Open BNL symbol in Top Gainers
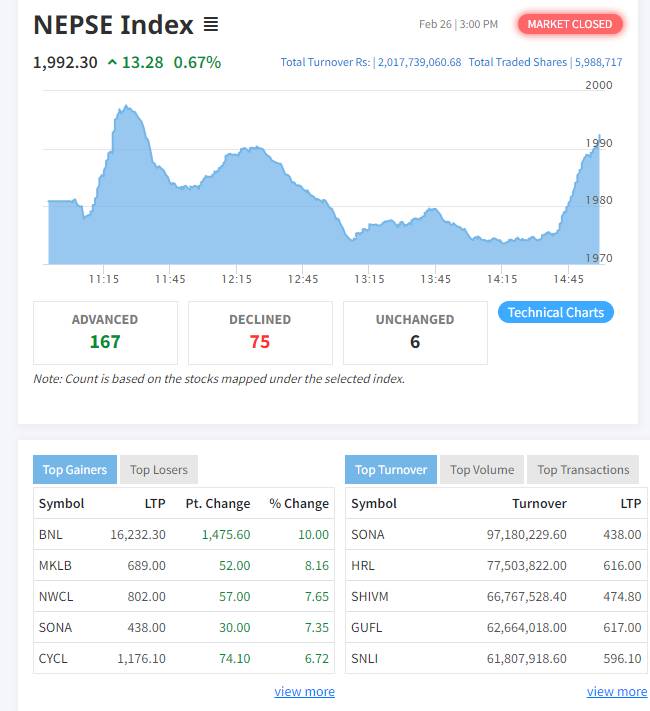Screen dimensions: 650x711 (x=51, y=535)
